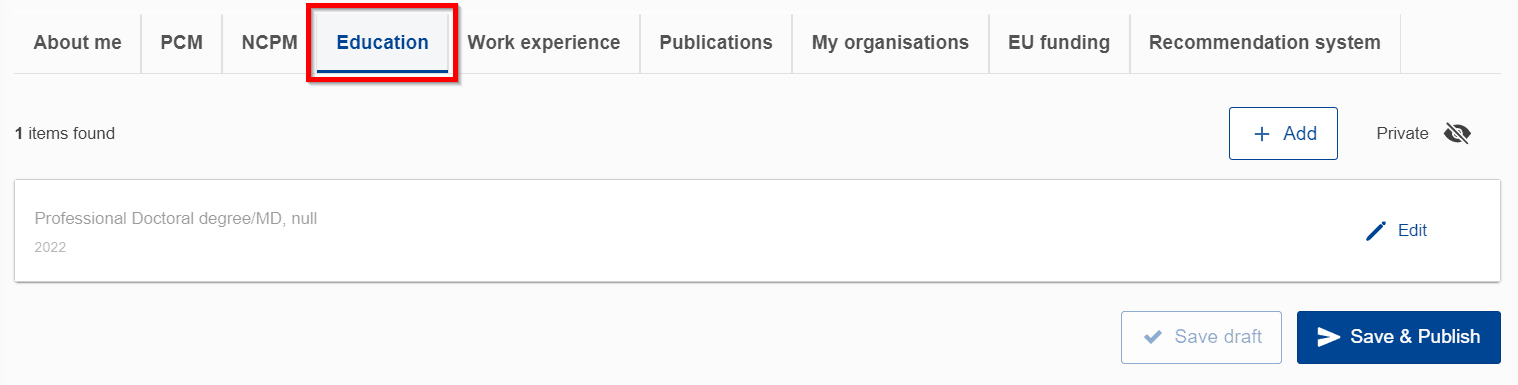Click the Save draft button
1518x385 pixels.
1202,337
